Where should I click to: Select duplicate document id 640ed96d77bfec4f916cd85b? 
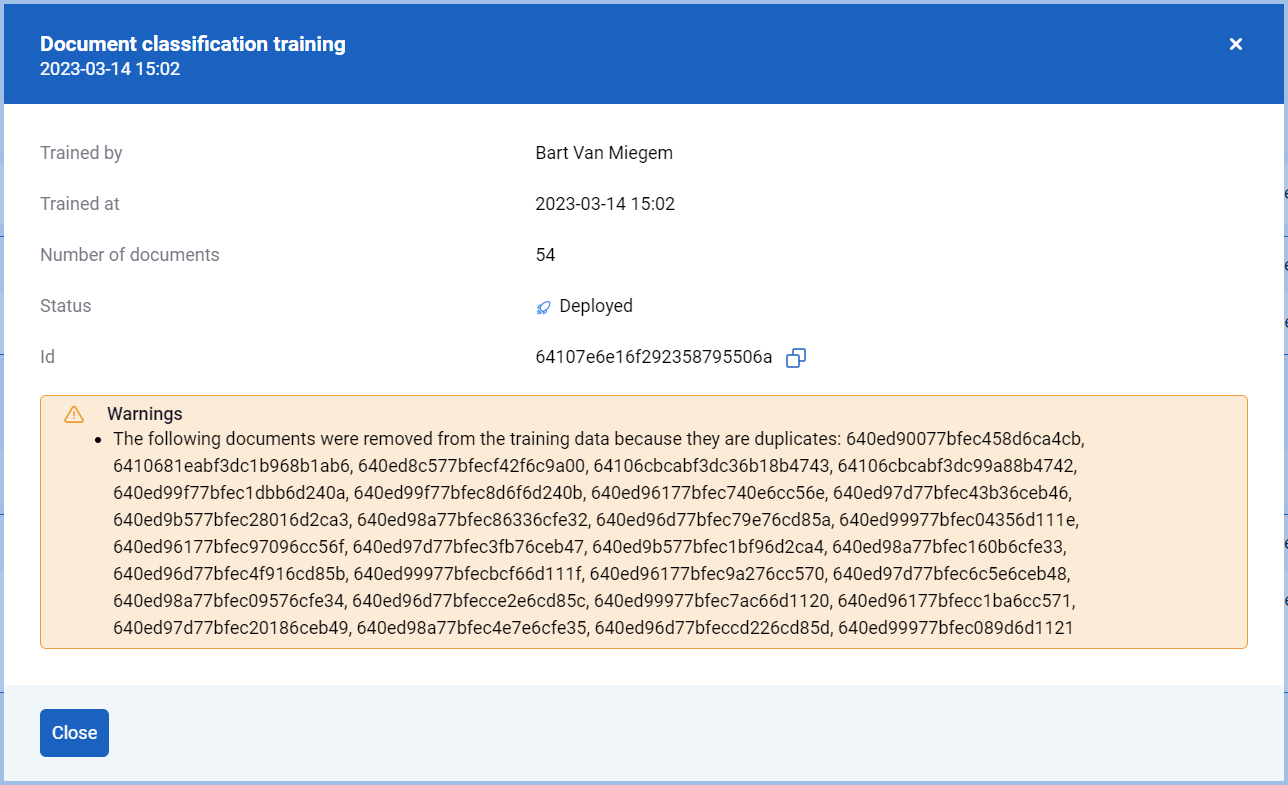click(228, 574)
